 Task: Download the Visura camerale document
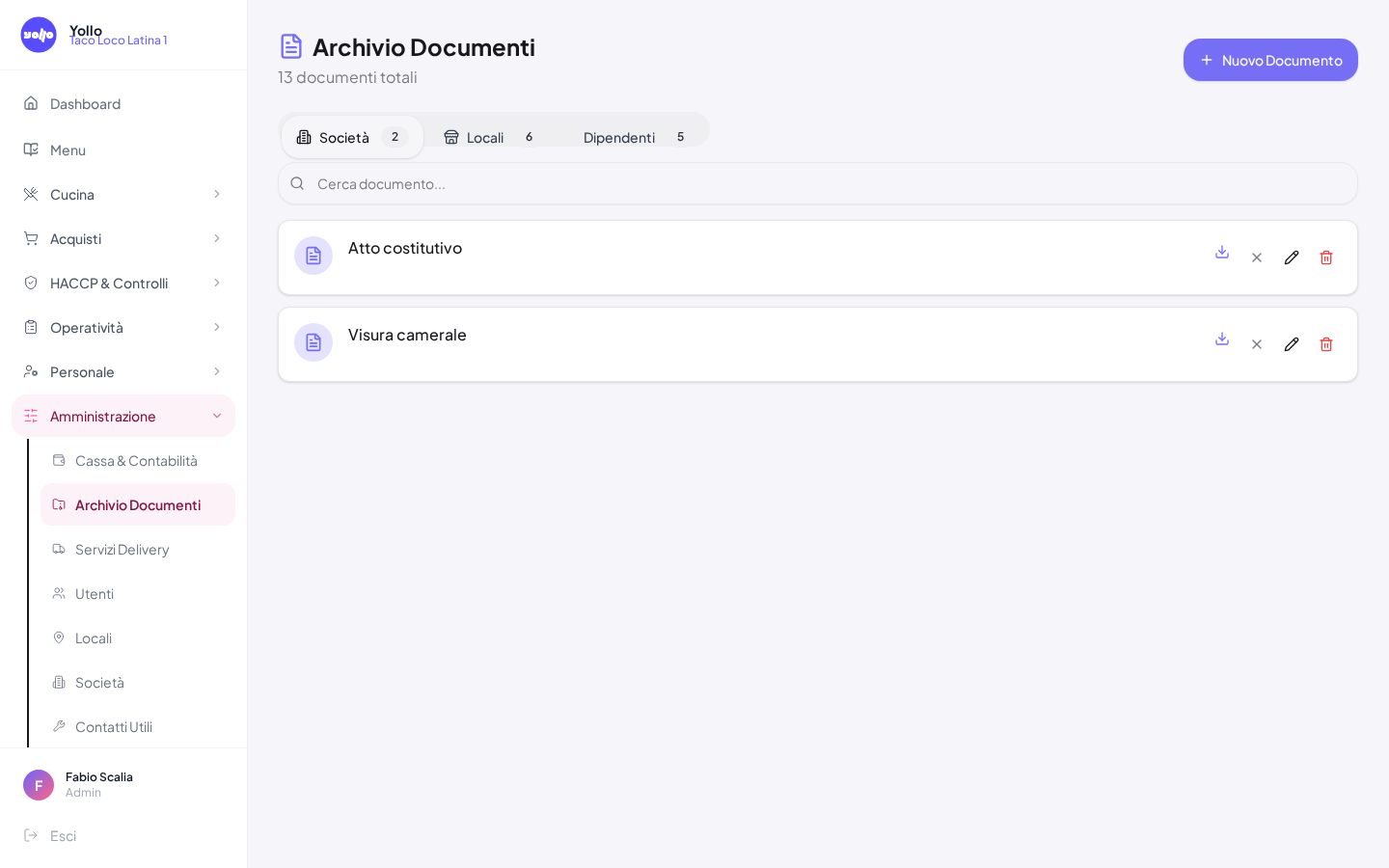1222,339
